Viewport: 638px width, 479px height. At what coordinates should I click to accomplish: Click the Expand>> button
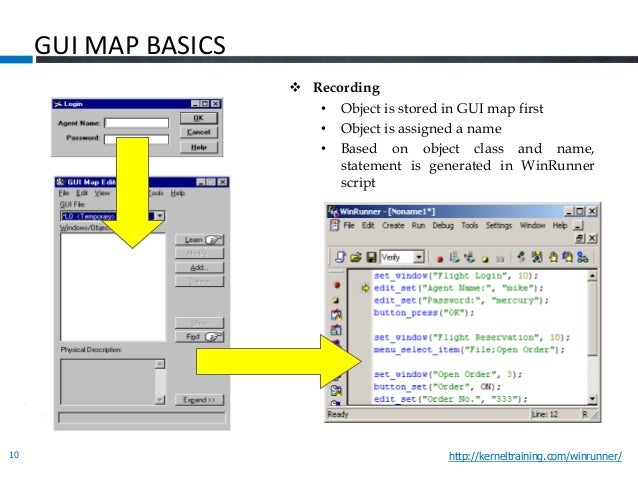click(x=199, y=400)
